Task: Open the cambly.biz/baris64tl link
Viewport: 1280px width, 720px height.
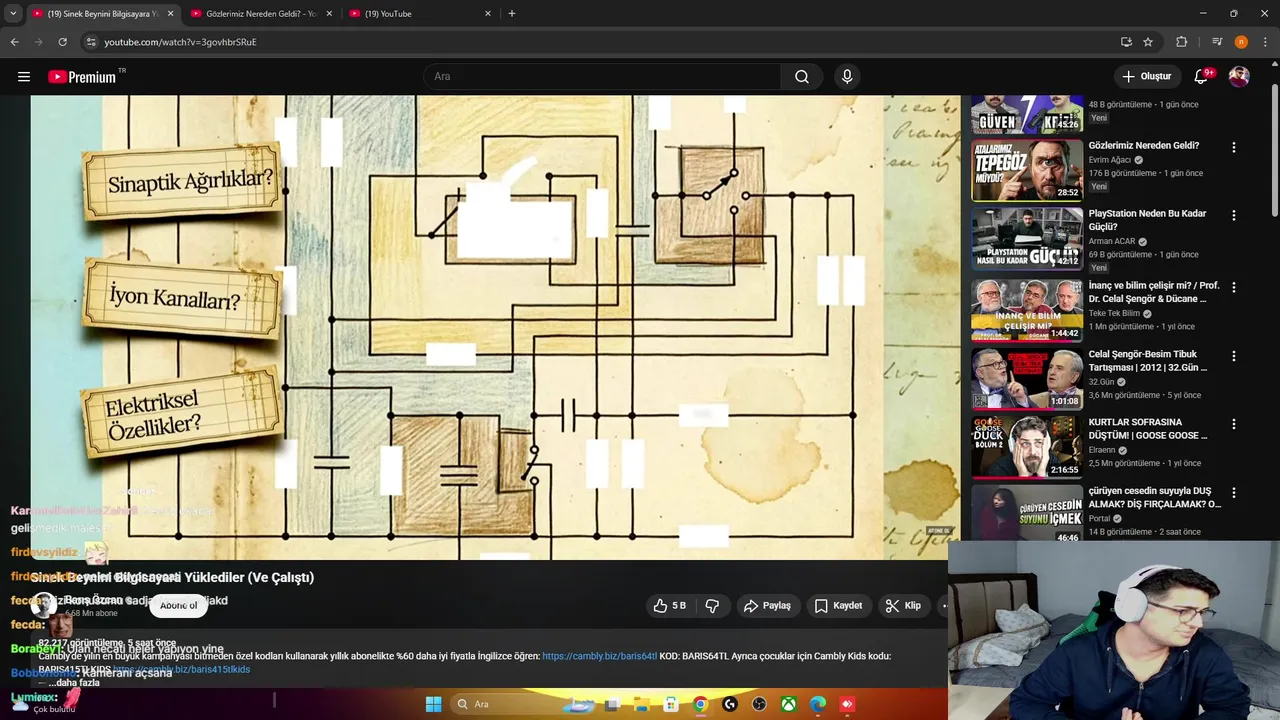Action: pyautogui.click(x=600, y=656)
